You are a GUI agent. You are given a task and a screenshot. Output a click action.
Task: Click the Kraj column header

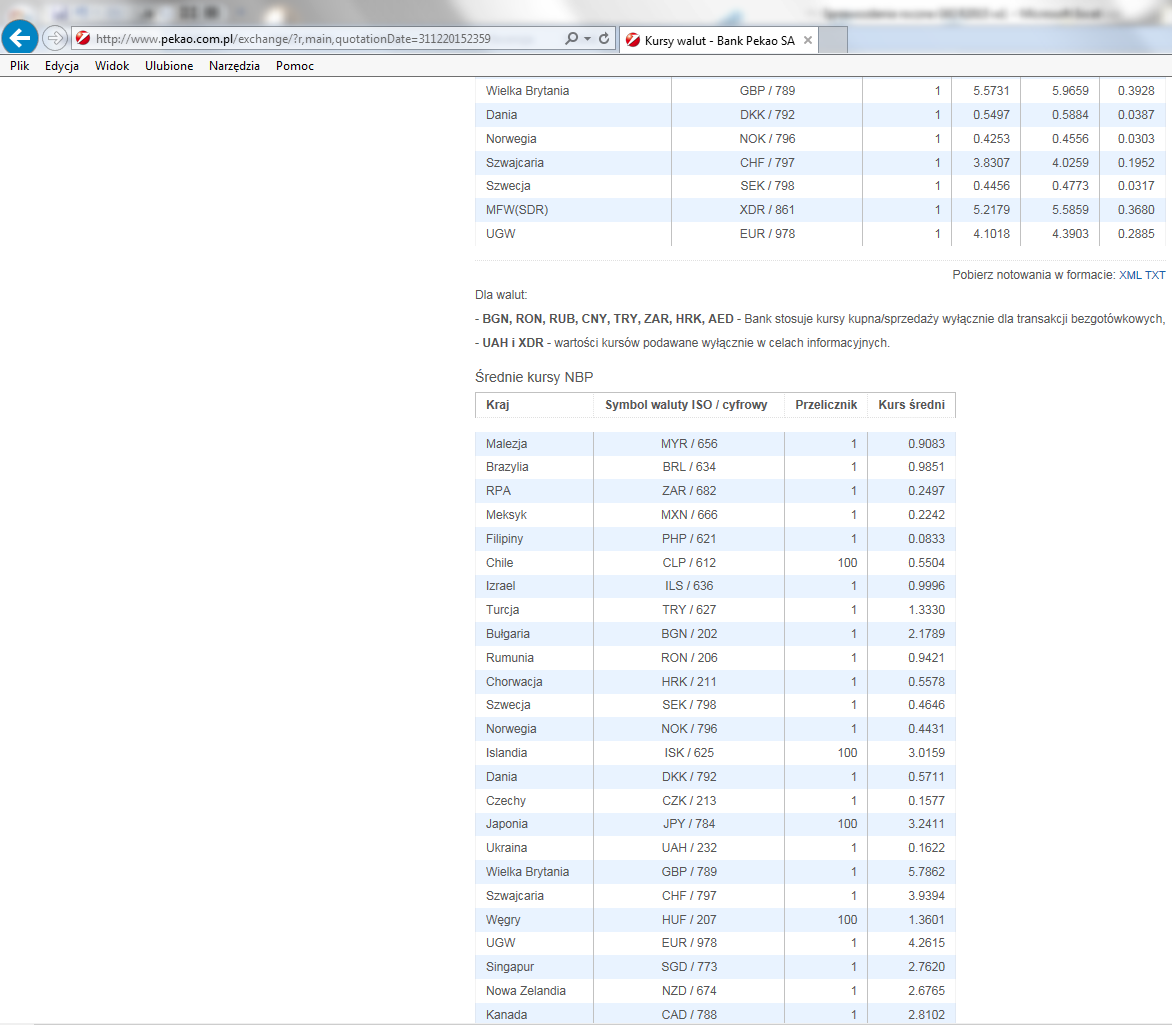497,404
